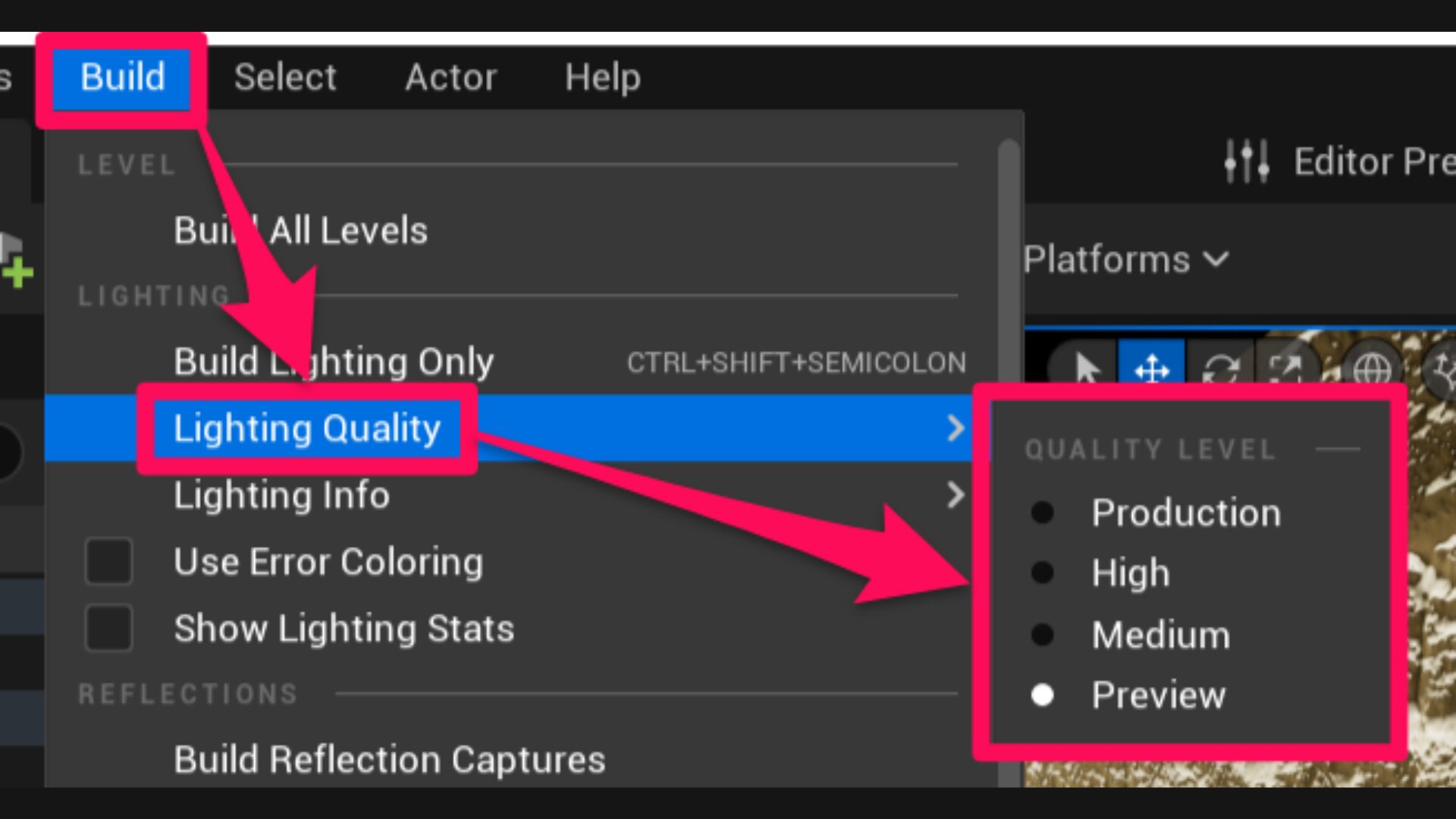Open the Platforms dropdown
1456x819 pixels.
[x=1125, y=260]
